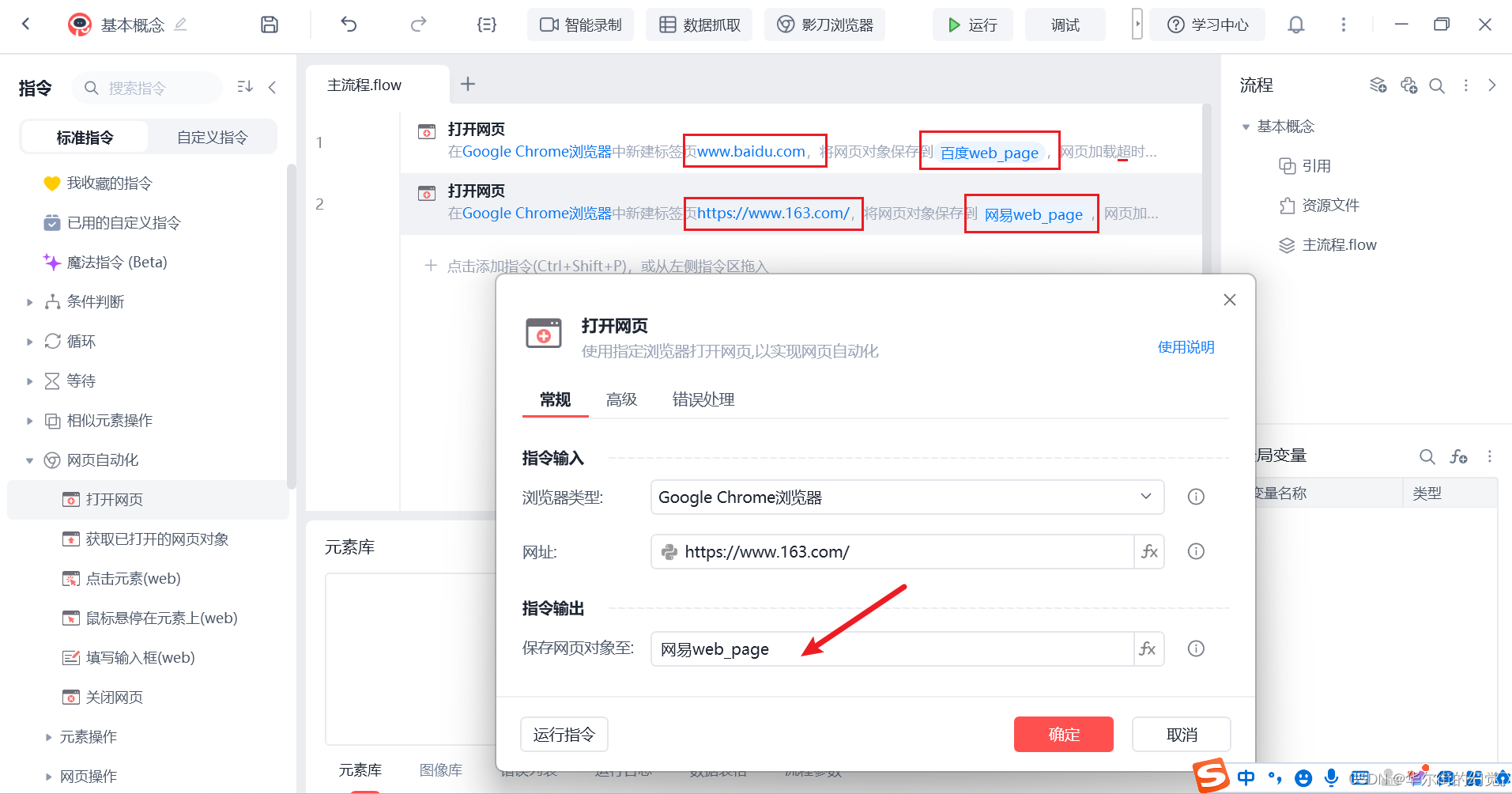Undo the last action
This screenshot has height=794, width=1512.
click(x=349, y=25)
